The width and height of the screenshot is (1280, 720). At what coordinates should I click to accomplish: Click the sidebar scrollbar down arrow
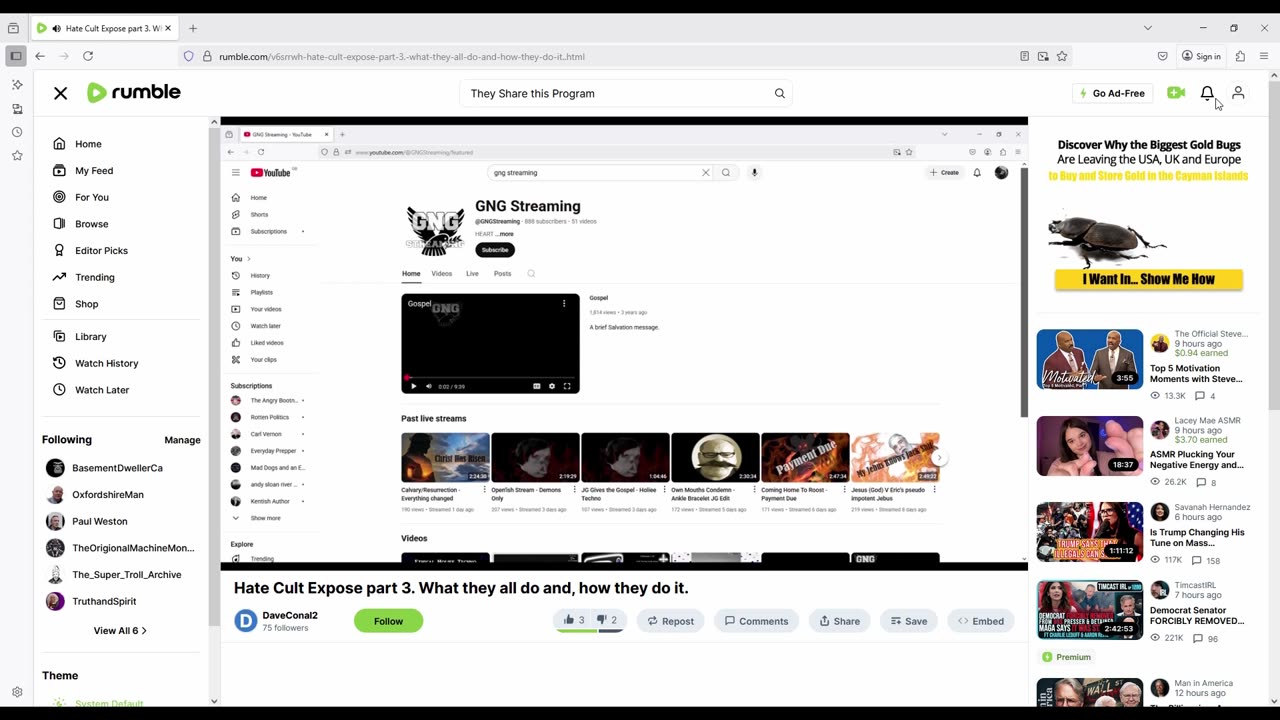click(213, 701)
